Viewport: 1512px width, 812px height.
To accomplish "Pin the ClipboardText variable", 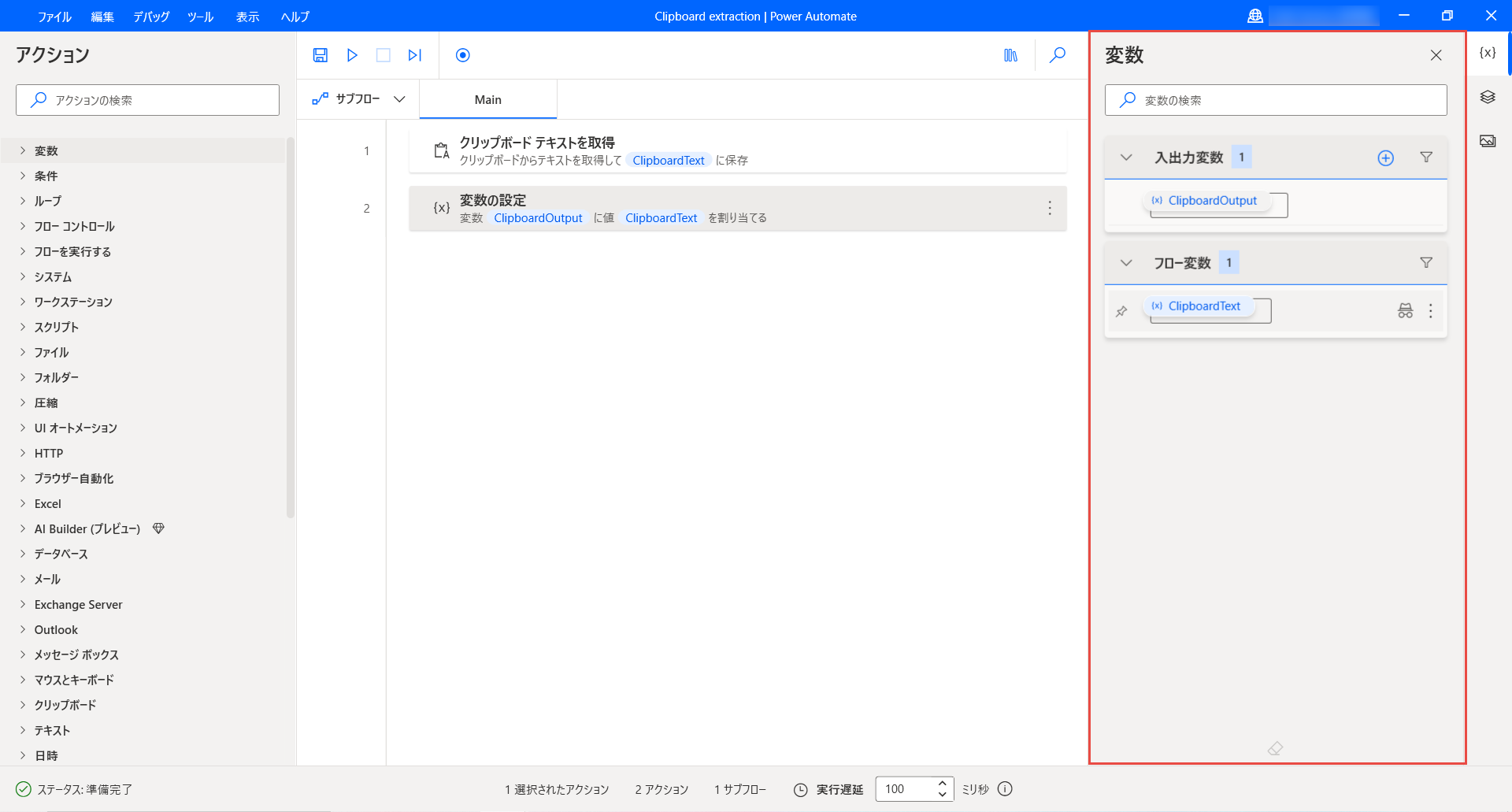I will 1121,311.
